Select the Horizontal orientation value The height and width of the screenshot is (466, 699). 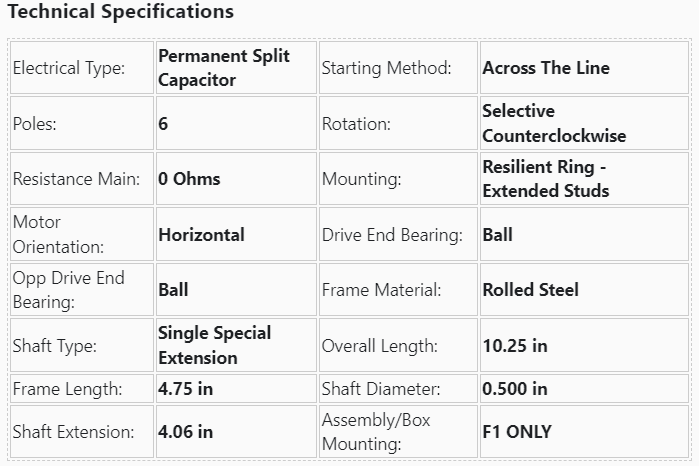[201, 235]
